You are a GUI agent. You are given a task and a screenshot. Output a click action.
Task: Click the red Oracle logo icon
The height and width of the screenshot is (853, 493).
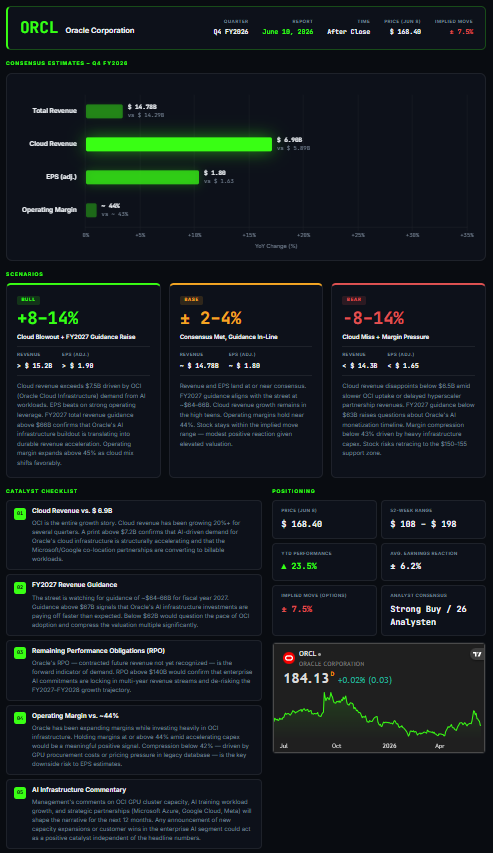pos(289,658)
